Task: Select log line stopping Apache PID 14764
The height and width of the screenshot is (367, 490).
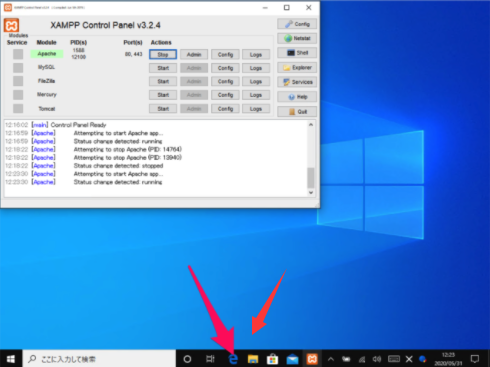Action: (93, 149)
